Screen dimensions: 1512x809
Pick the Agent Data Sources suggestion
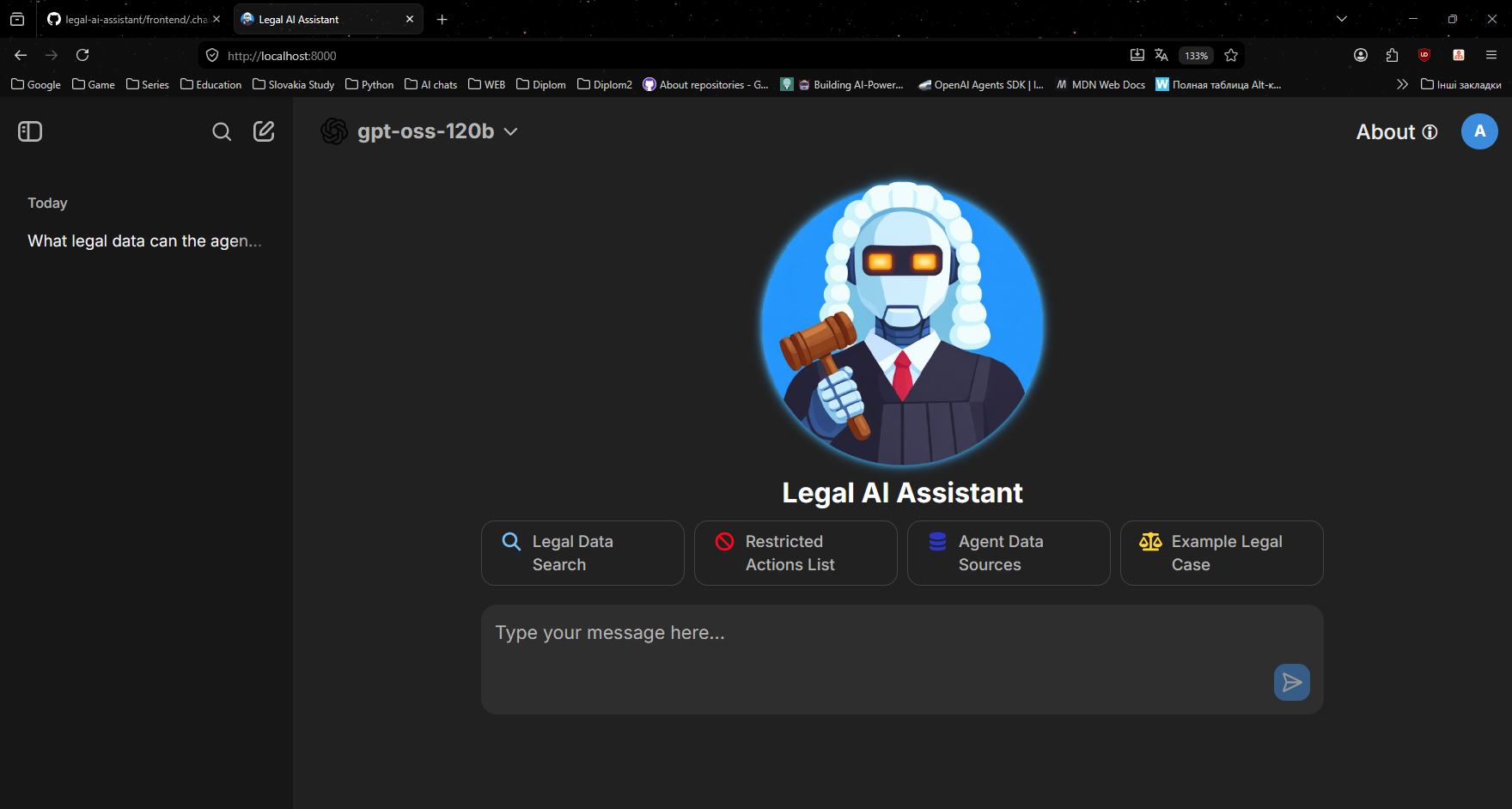pos(1009,553)
